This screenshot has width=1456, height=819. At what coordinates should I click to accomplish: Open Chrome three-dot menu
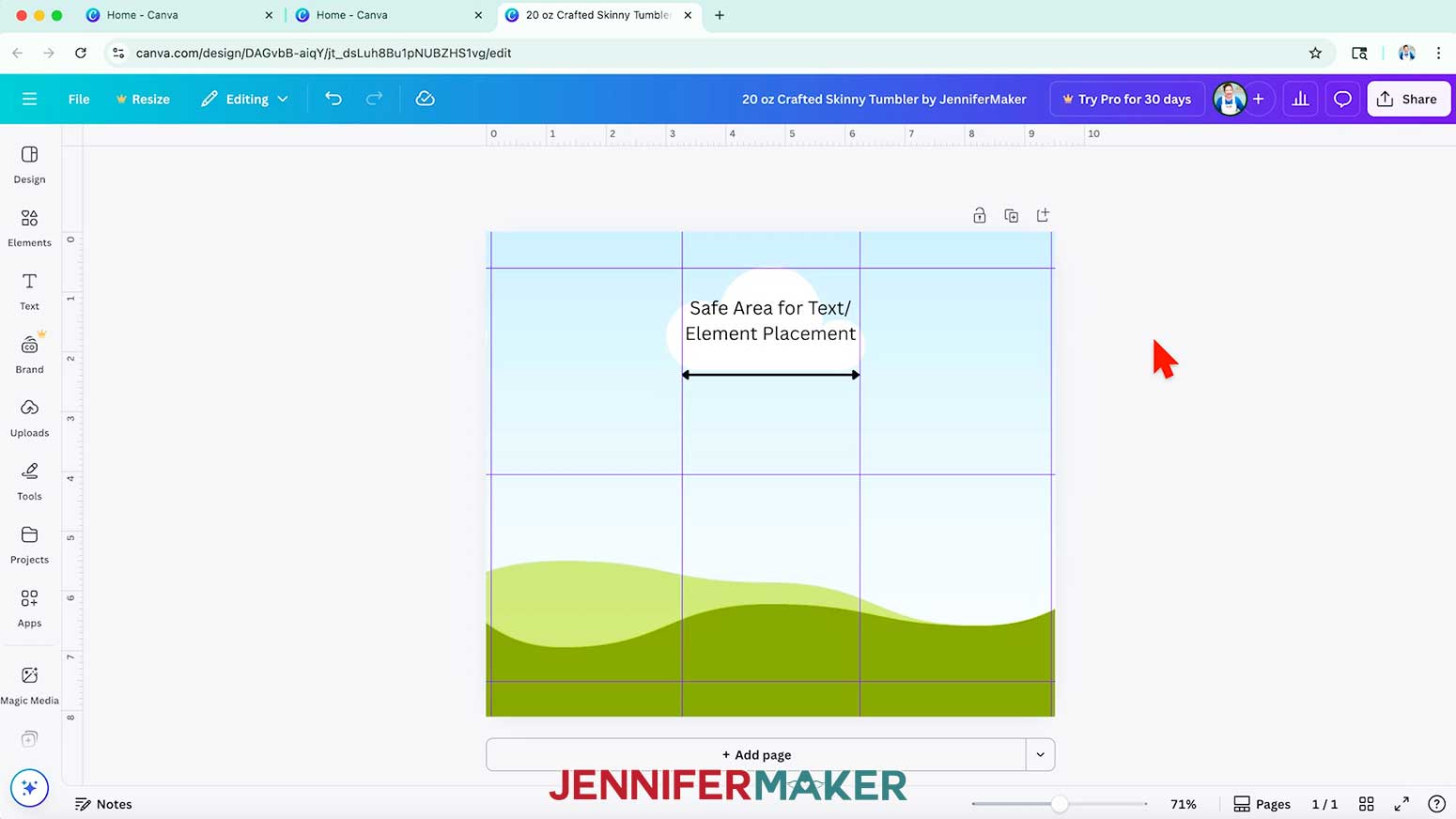(1438, 53)
